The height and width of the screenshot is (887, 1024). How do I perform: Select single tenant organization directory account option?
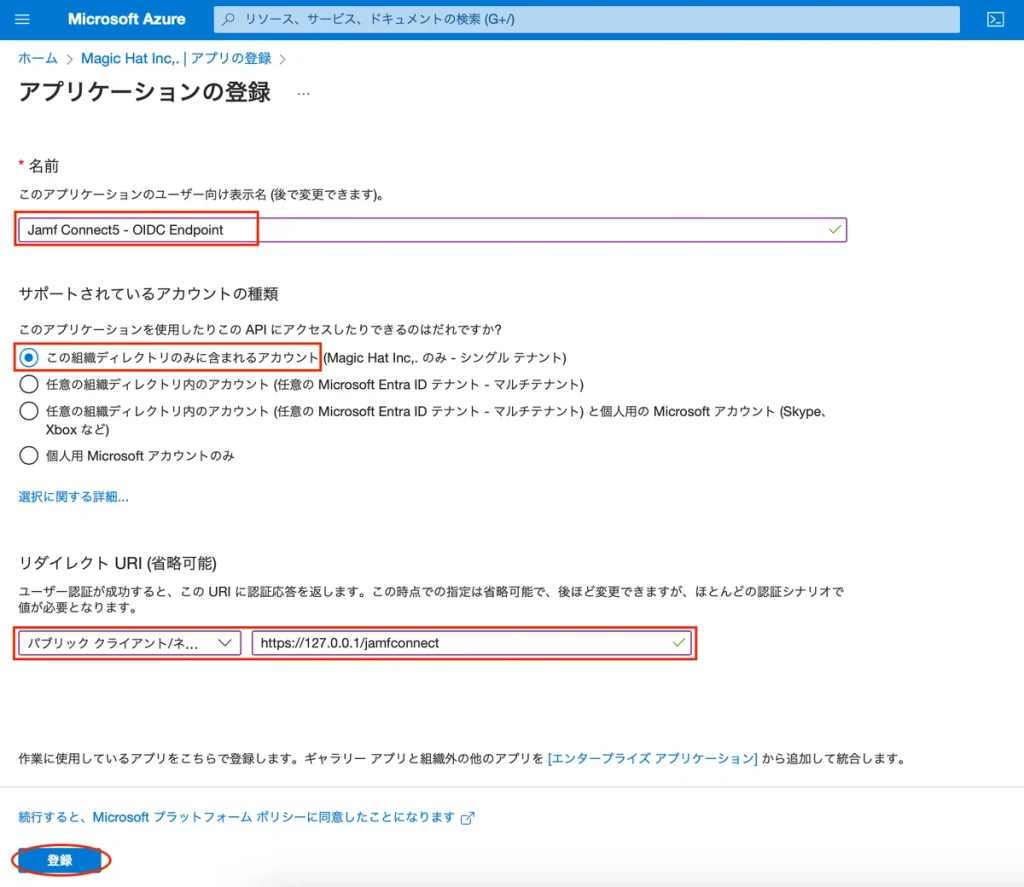(x=29, y=357)
